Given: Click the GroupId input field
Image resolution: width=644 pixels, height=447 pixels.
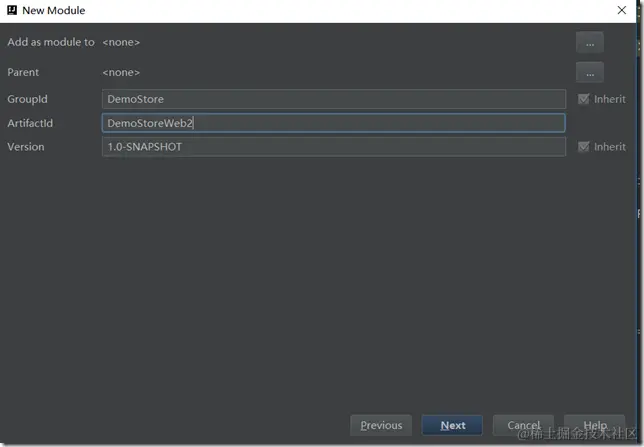Looking at the screenshot, I should pos(334,99).
